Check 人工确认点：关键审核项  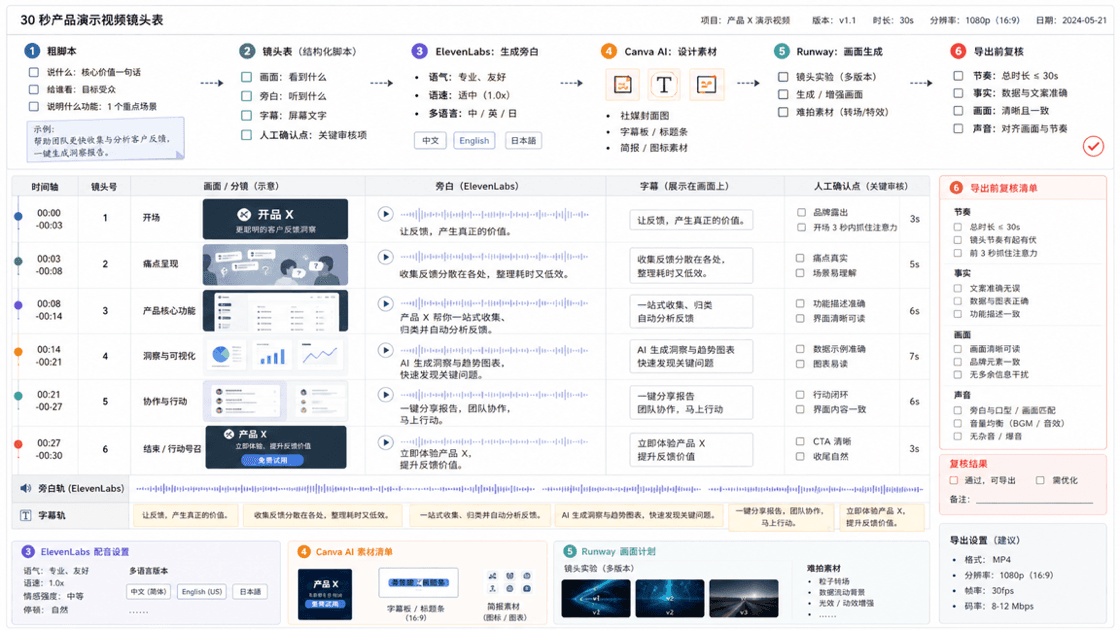tap(246, 135)
